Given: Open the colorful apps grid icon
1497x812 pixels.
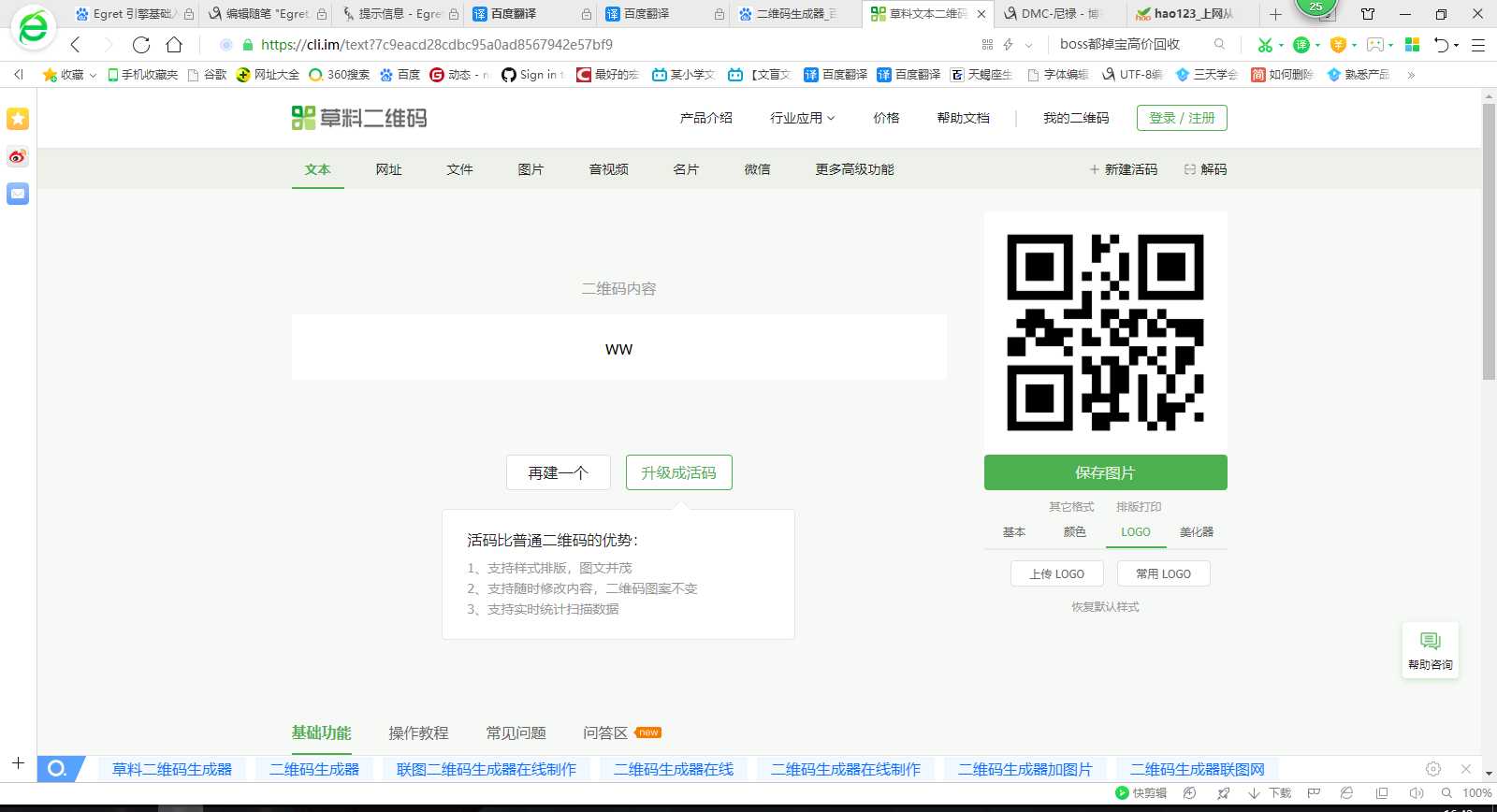Looking at the screenshot, I should [x=1413, y=44].
